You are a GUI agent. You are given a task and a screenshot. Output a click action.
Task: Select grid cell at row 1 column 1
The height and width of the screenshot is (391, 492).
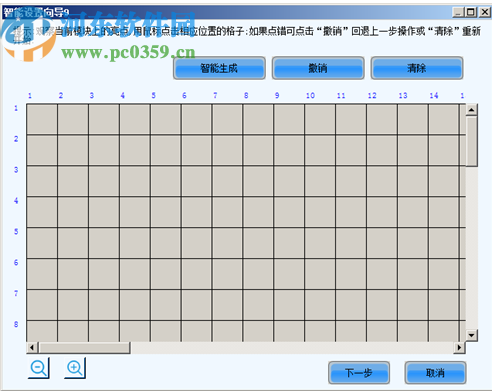42,119
